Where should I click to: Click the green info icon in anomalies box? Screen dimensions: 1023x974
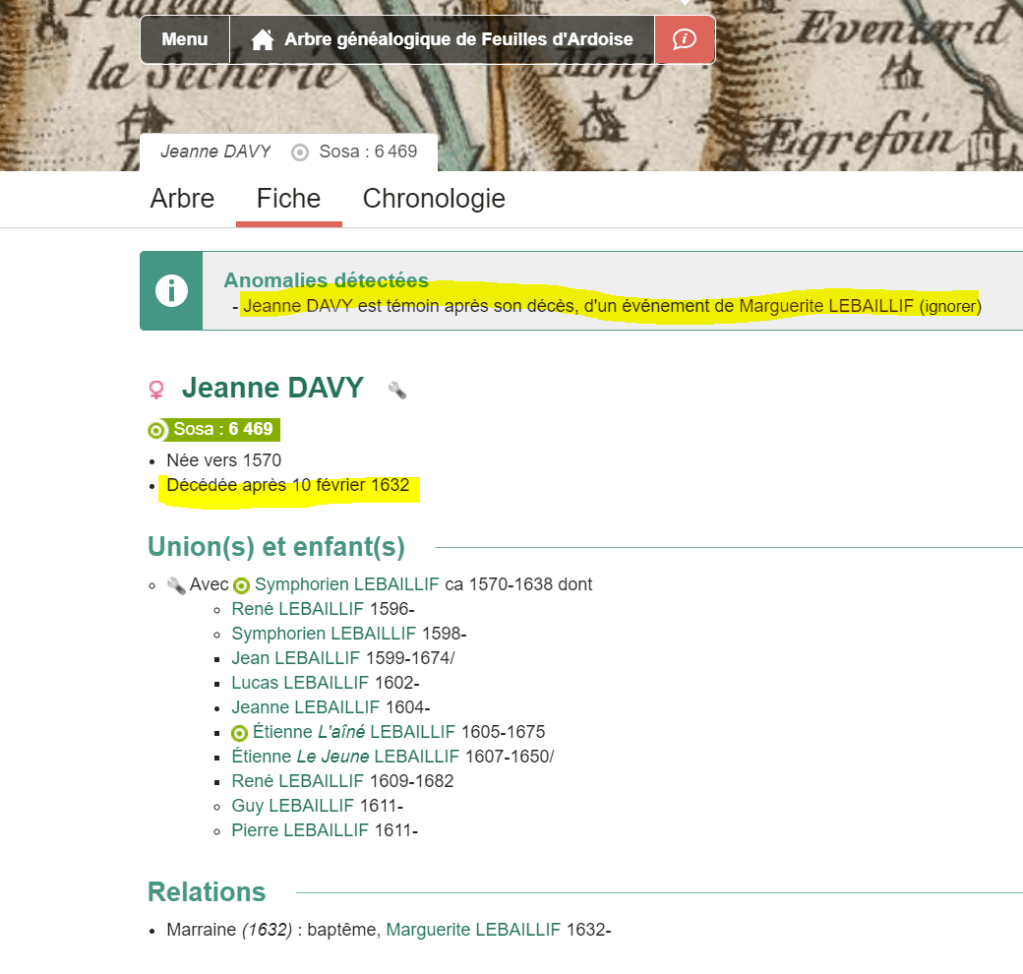[x=172, y=291]
